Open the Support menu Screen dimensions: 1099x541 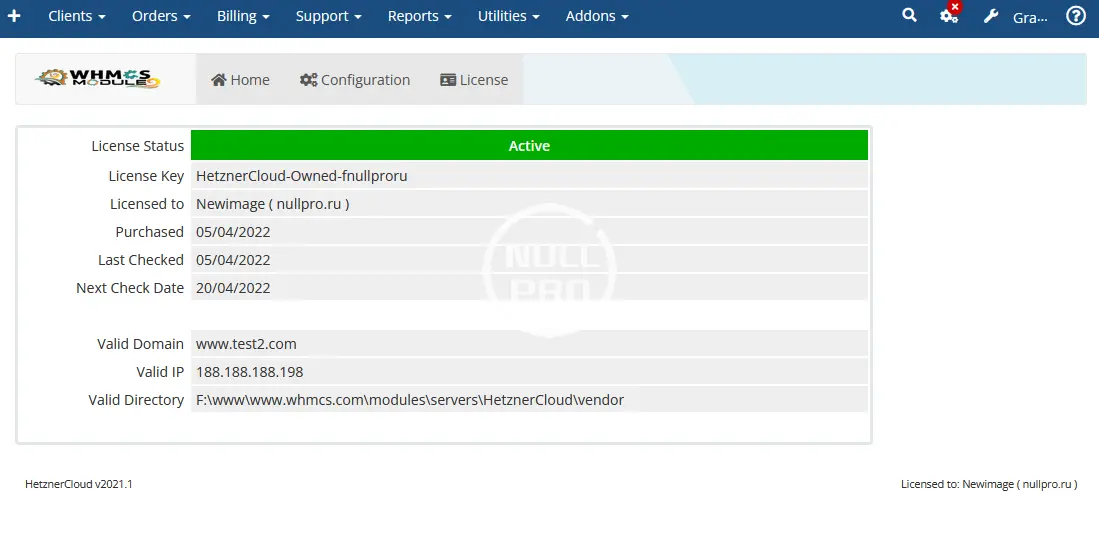point(328,16)
